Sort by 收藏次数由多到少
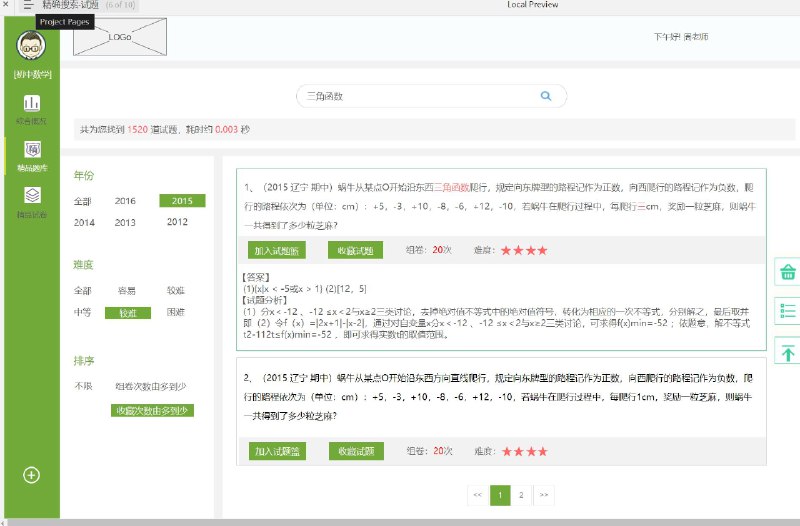 pyautogui.click(x=152, y=411)
